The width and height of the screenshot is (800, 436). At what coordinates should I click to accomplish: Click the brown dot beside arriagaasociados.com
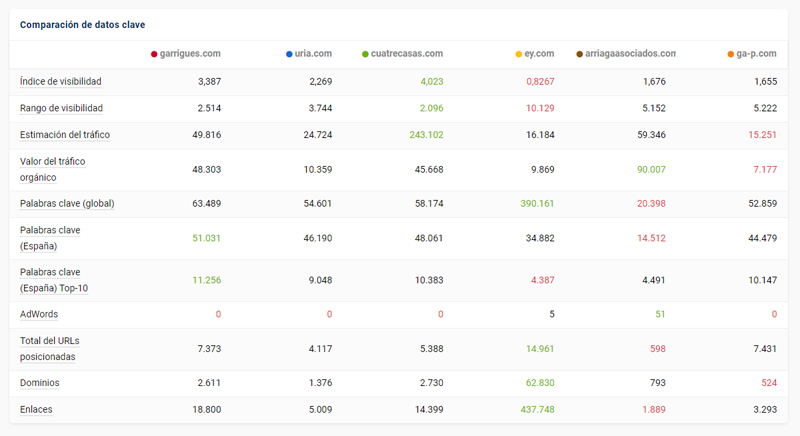(580, 54)
